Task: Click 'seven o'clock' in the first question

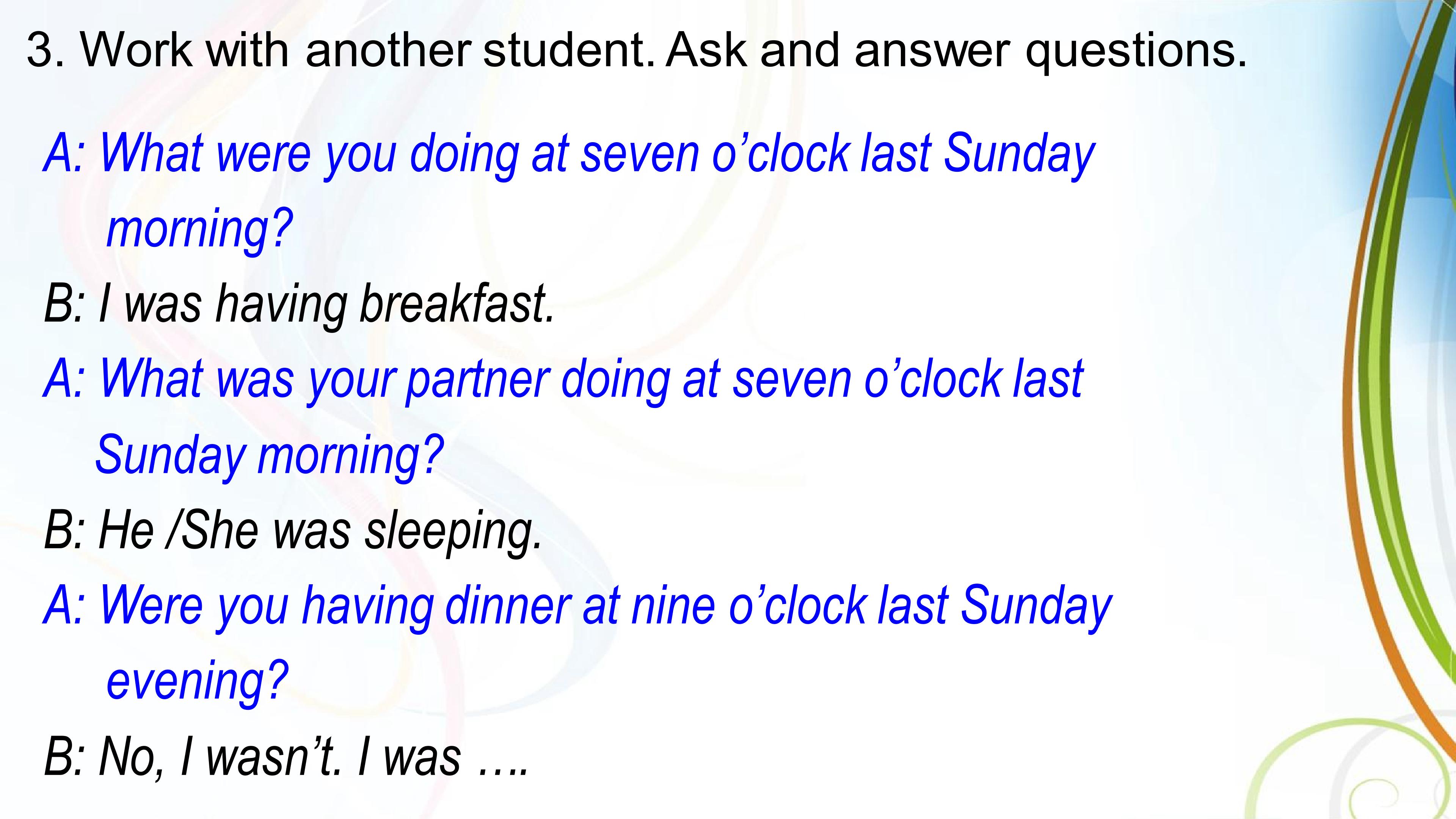Action: pyautogui.click(x=715, y=154)
